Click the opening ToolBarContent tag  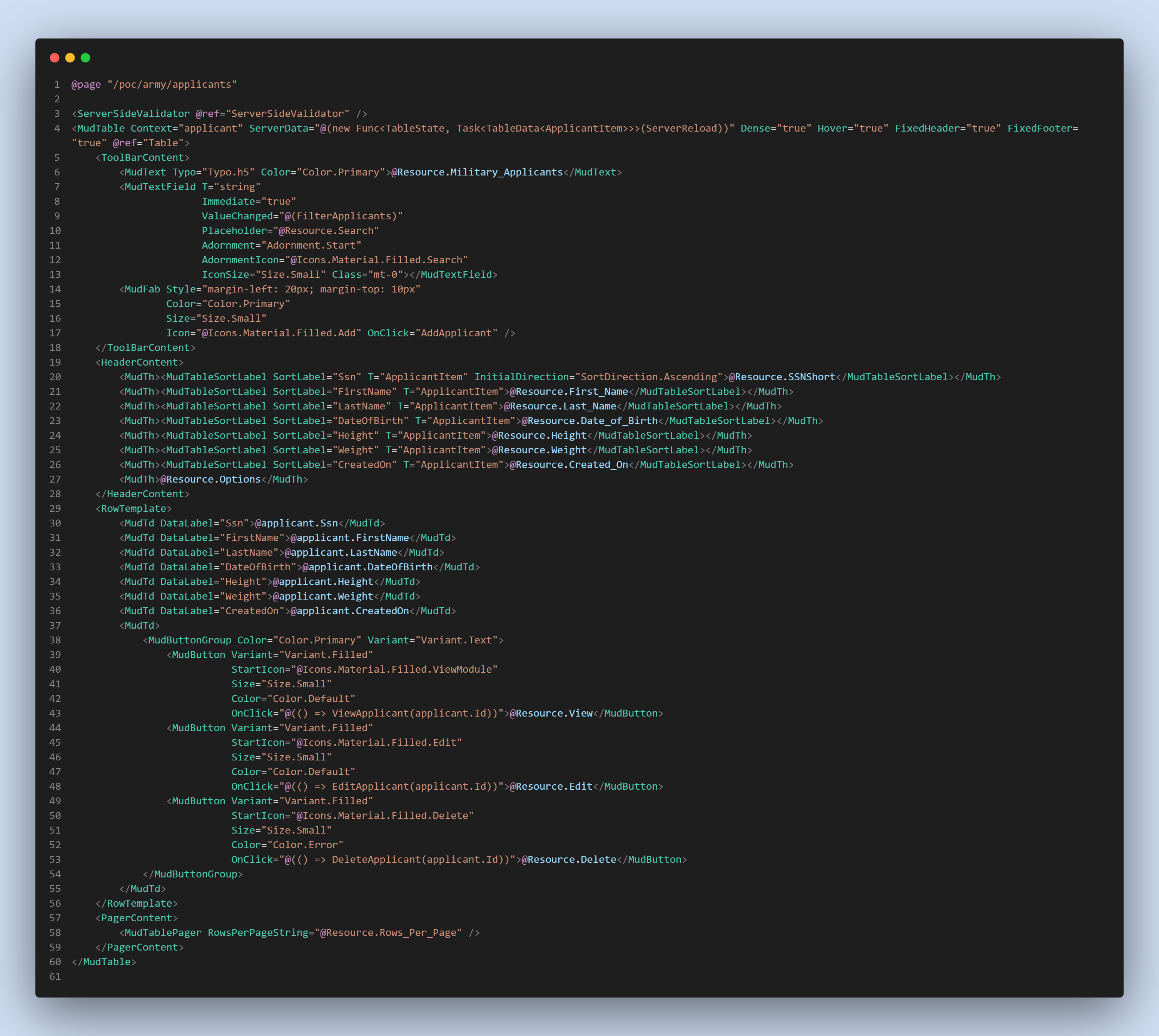(142, 158)
